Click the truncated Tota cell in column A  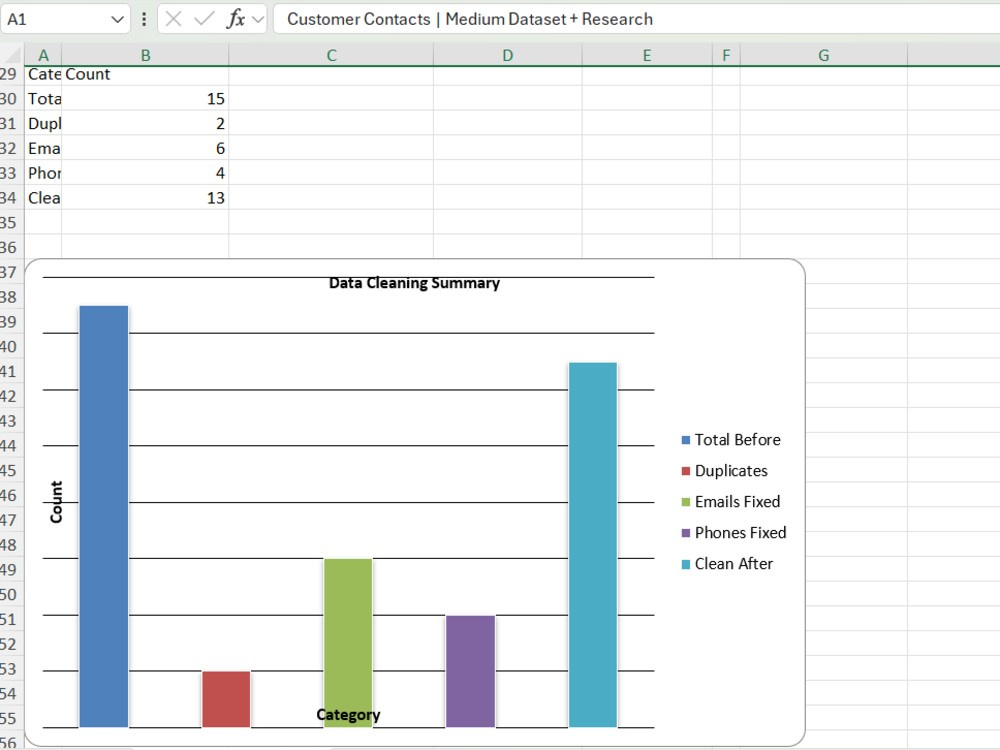click(43, 98)
